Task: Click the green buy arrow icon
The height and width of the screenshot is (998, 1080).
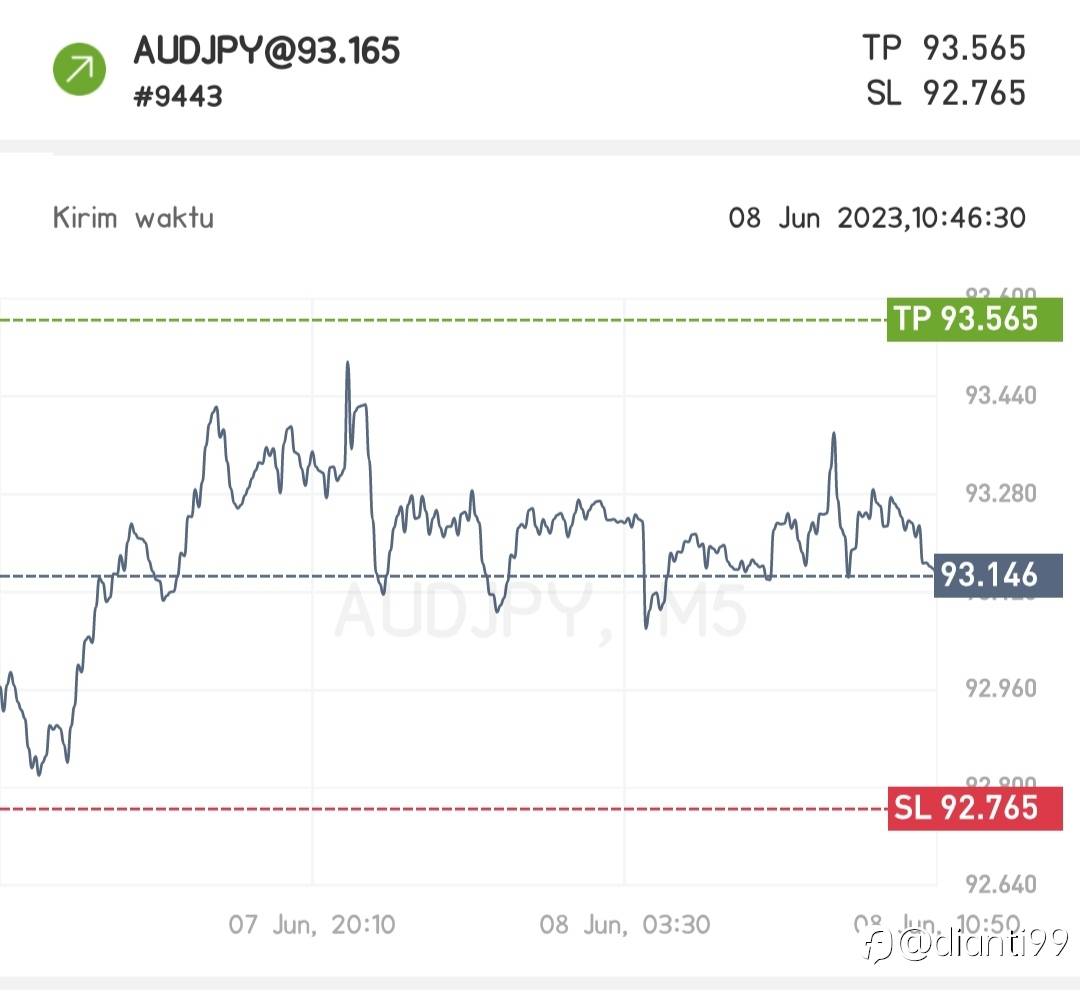Action: (80, 69)
